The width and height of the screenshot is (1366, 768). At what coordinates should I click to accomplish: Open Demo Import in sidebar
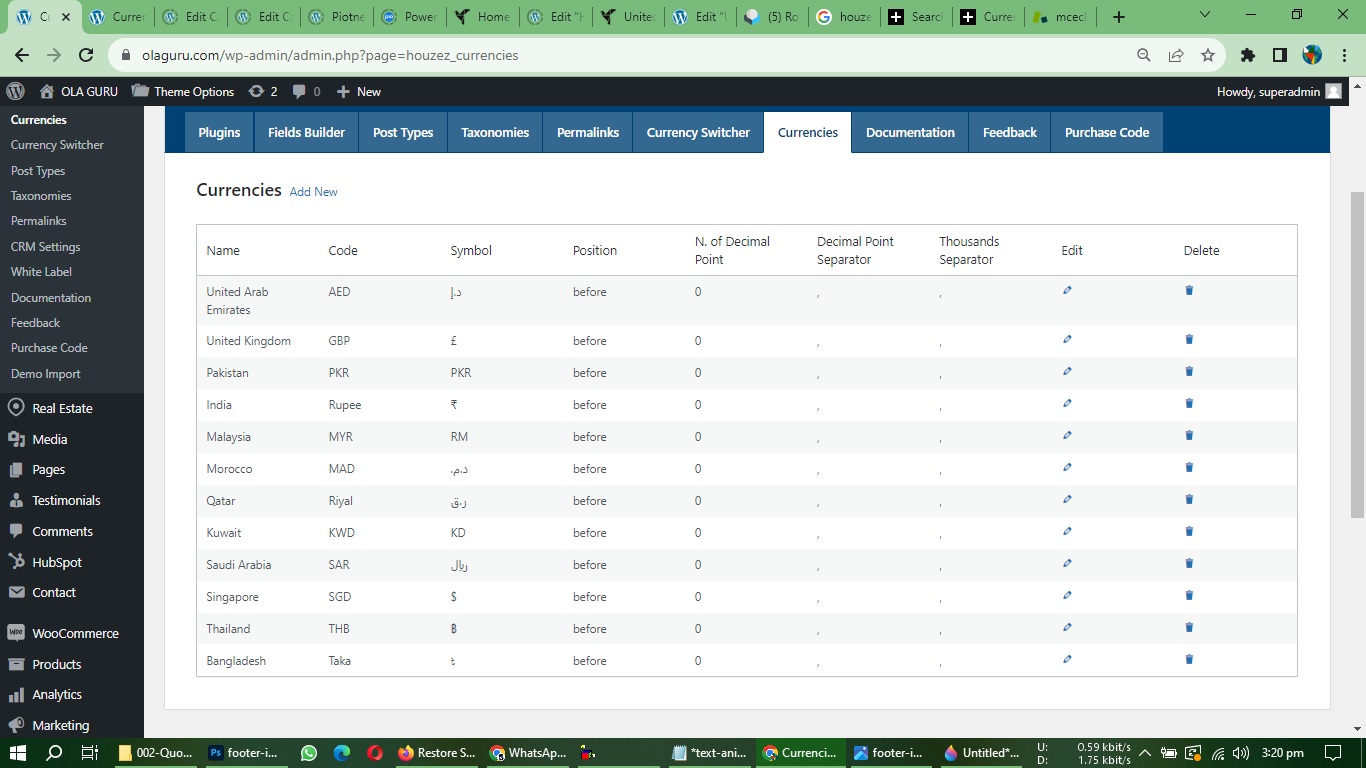coord(46,374)
